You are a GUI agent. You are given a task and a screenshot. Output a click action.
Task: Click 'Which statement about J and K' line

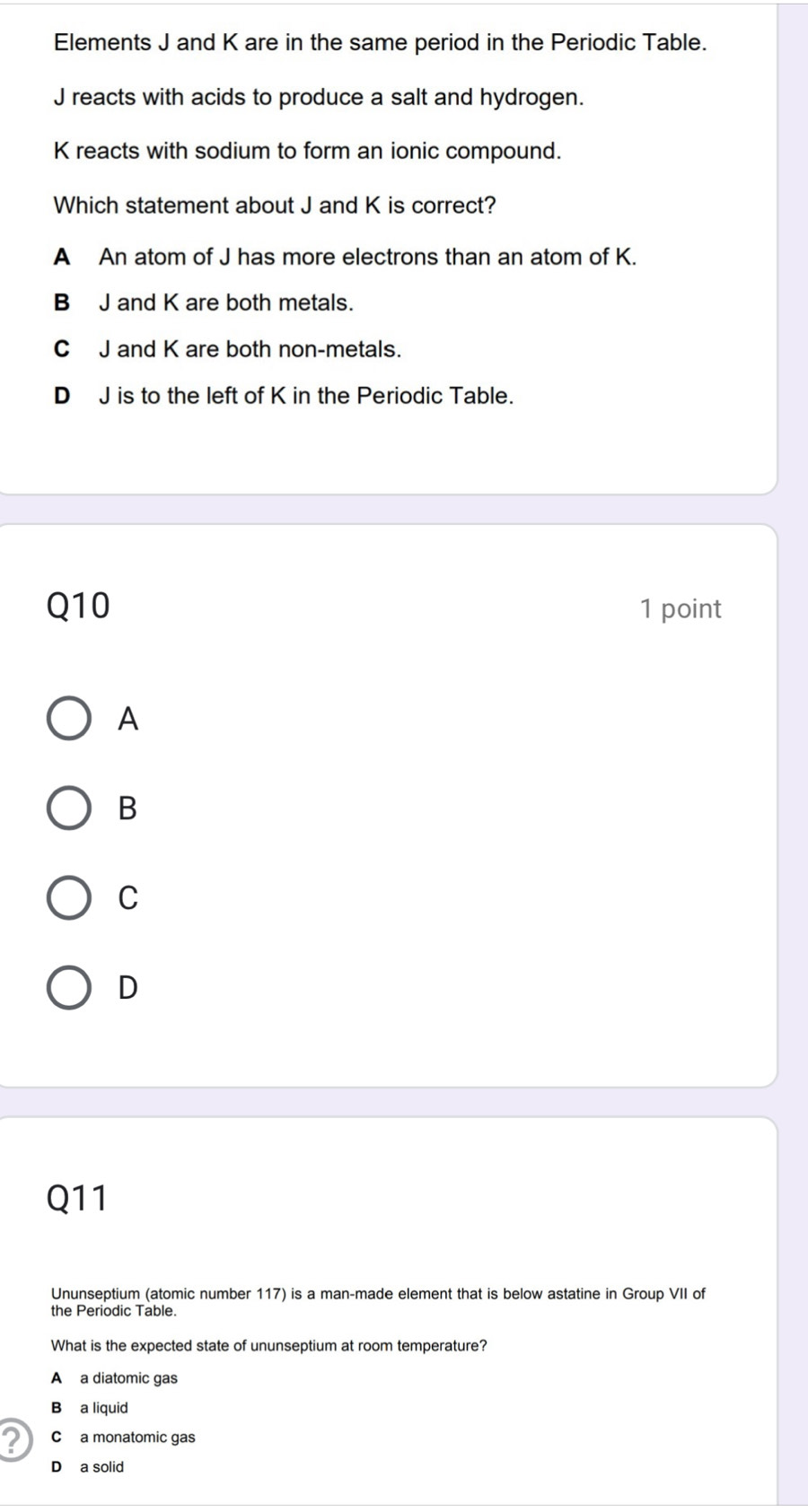click(275, 205)
